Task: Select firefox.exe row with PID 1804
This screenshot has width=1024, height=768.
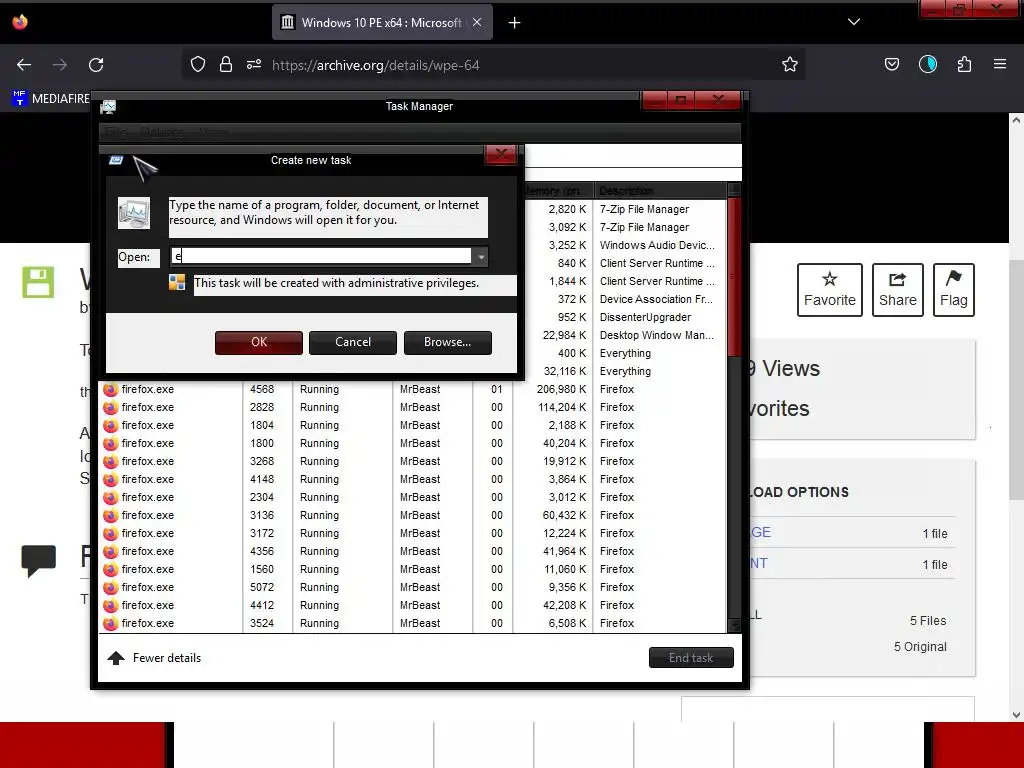Action: [411, 425]
